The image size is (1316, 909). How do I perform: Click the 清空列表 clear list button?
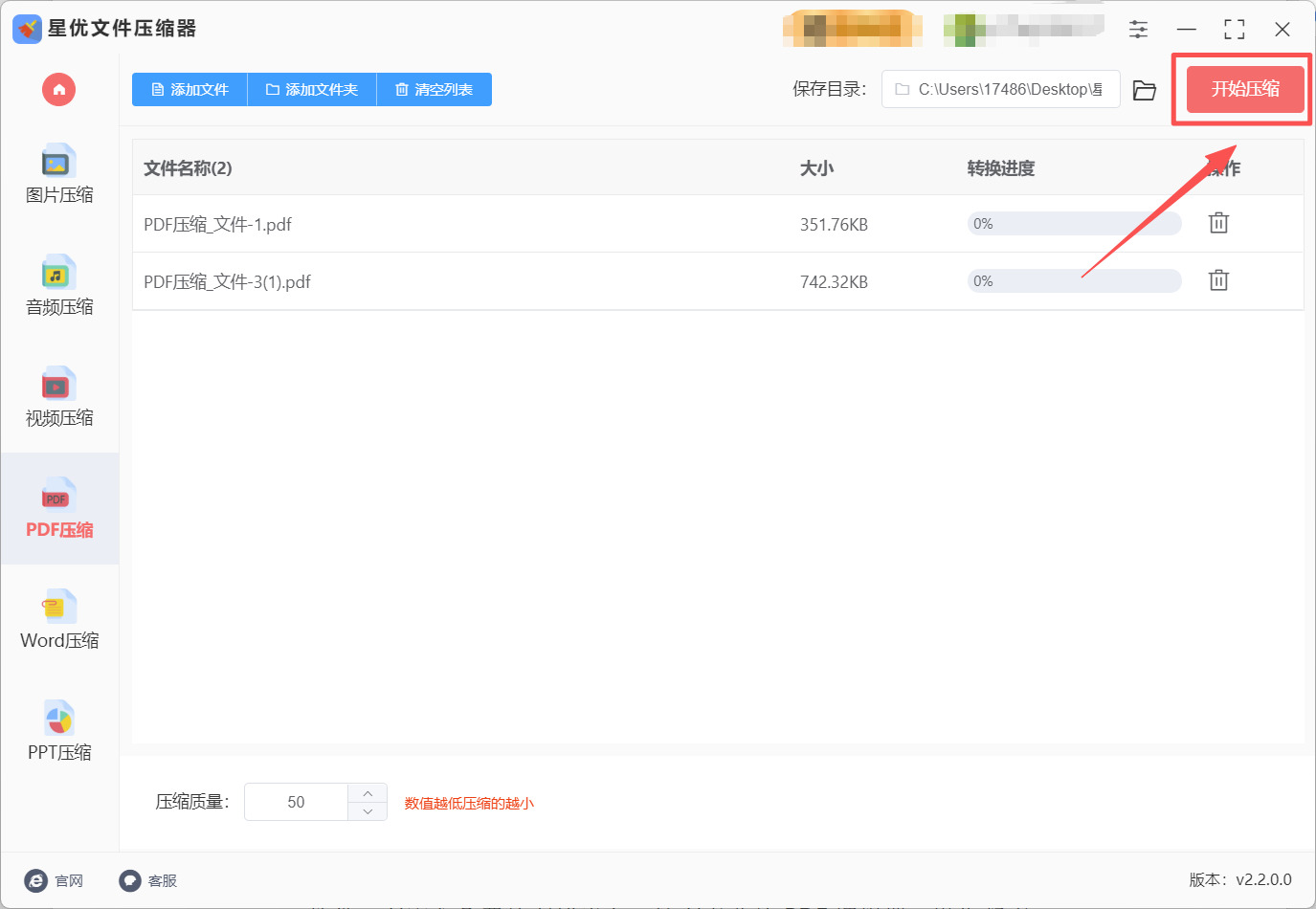click(435, 90)
